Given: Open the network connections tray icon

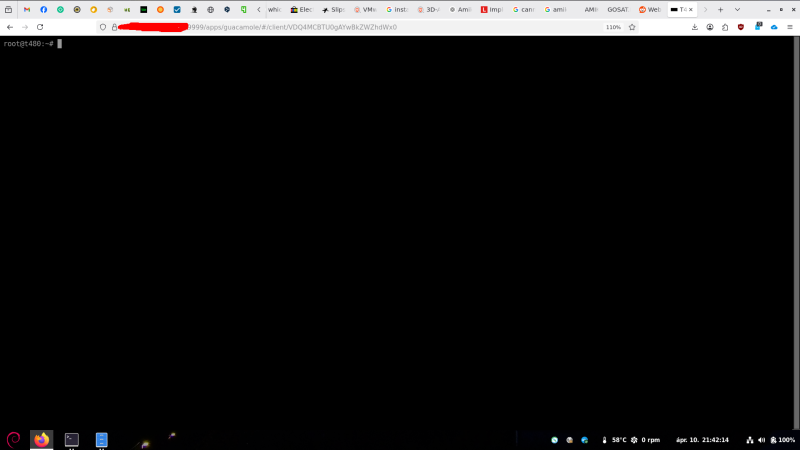Looking at the screenshot, I should [749, 440].
